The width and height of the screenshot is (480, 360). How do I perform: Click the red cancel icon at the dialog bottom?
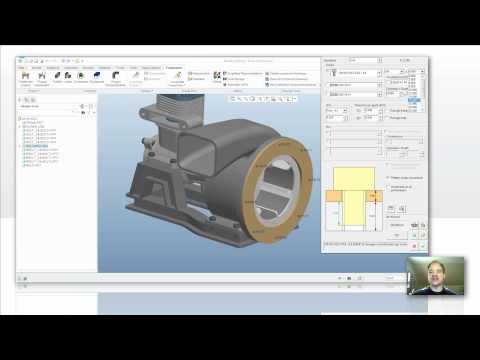(x=414, y=246)
